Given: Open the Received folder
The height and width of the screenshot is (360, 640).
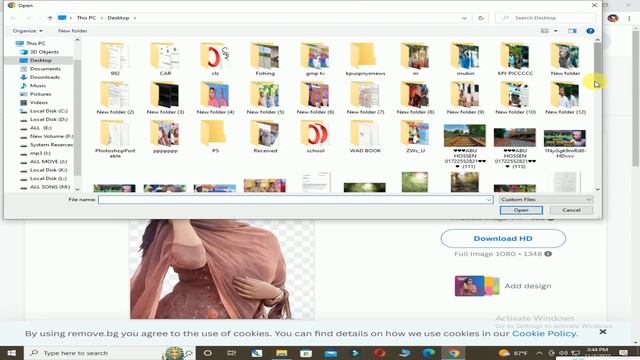Looking at the screenshot, I should click(265, 137).
